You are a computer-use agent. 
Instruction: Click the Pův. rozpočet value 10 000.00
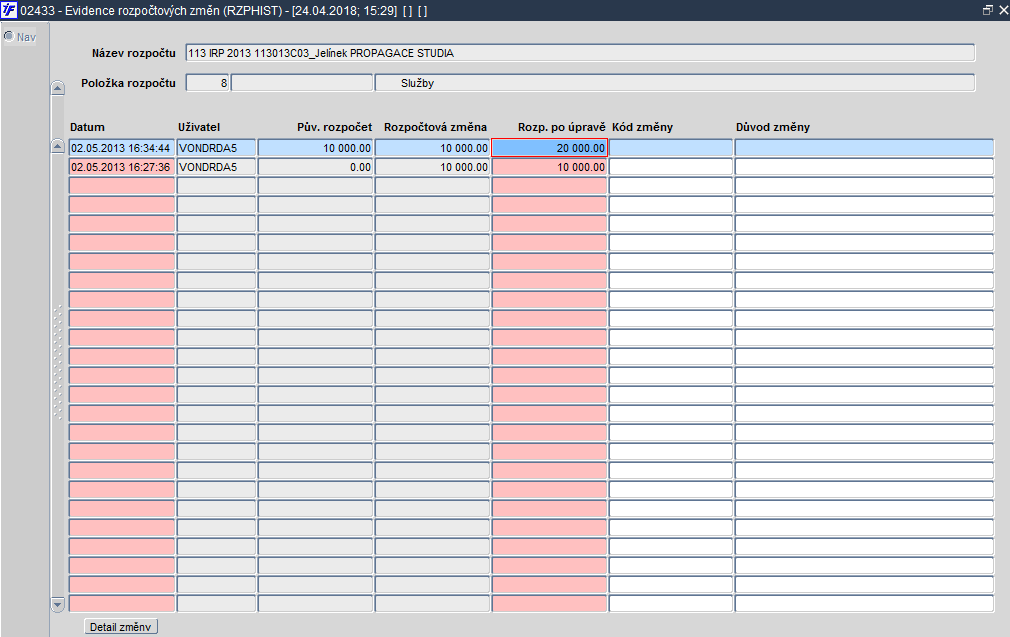pos(315,148)
